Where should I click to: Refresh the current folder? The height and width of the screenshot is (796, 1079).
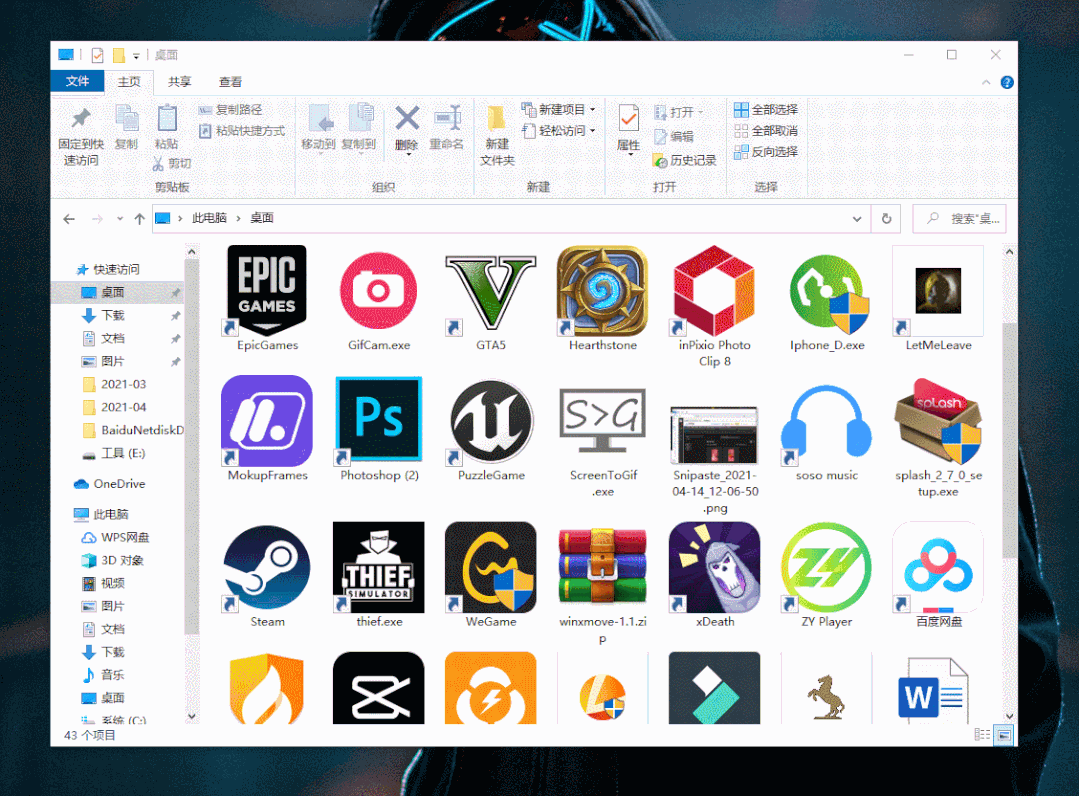[886, 219]
